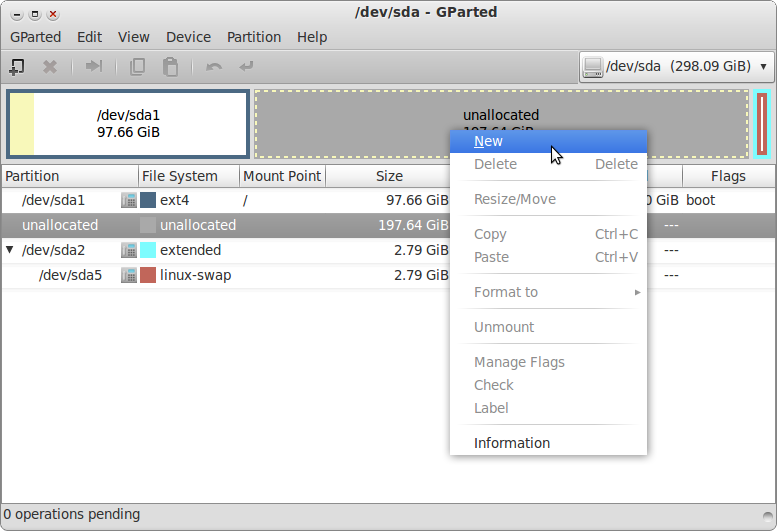Viewport: 777px width, 531px height.
Task: Click the hard disk icon beside /dev/sda
Action: pyautogui.click(x=593, y=66)
